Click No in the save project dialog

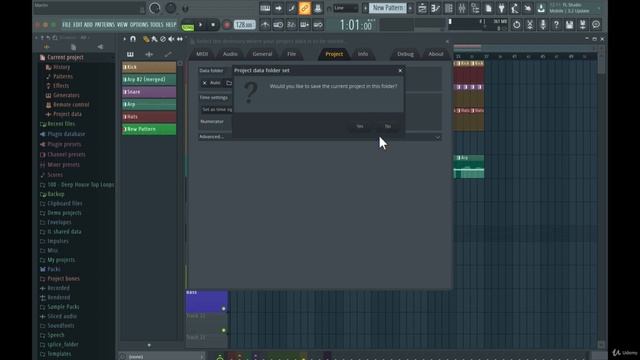pos(388,126)
